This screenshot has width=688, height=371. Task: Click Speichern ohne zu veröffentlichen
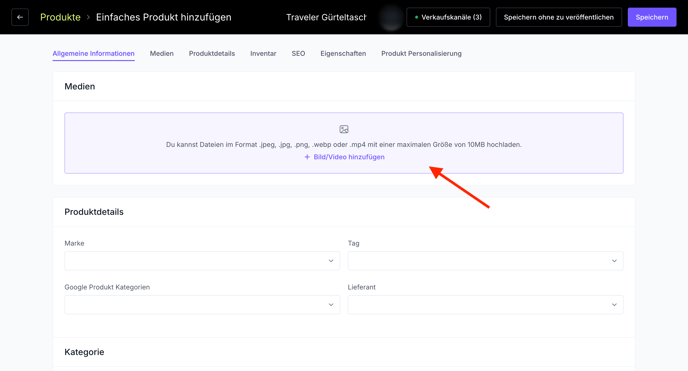559,18
